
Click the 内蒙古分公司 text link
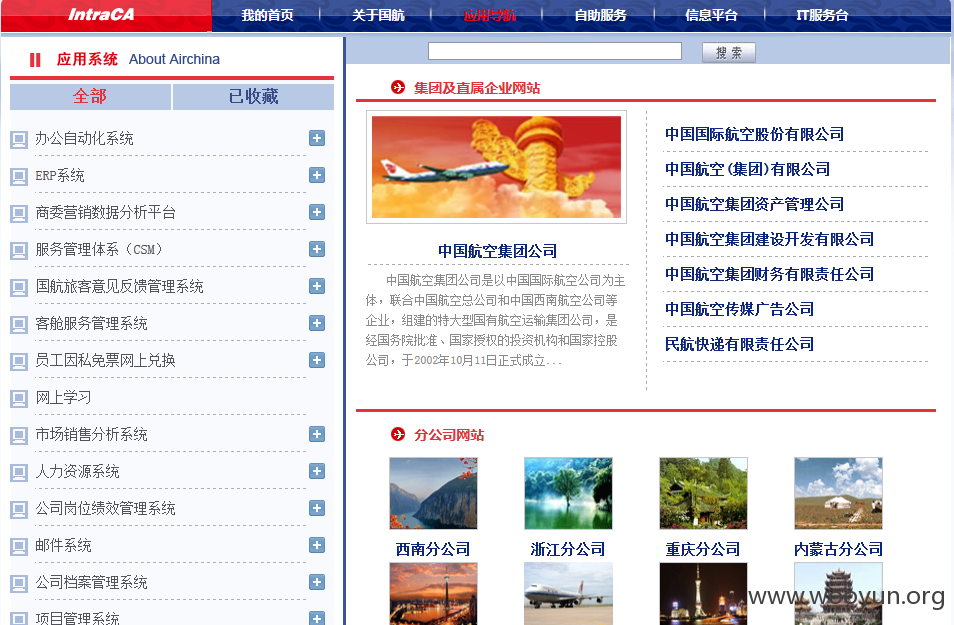838,549
